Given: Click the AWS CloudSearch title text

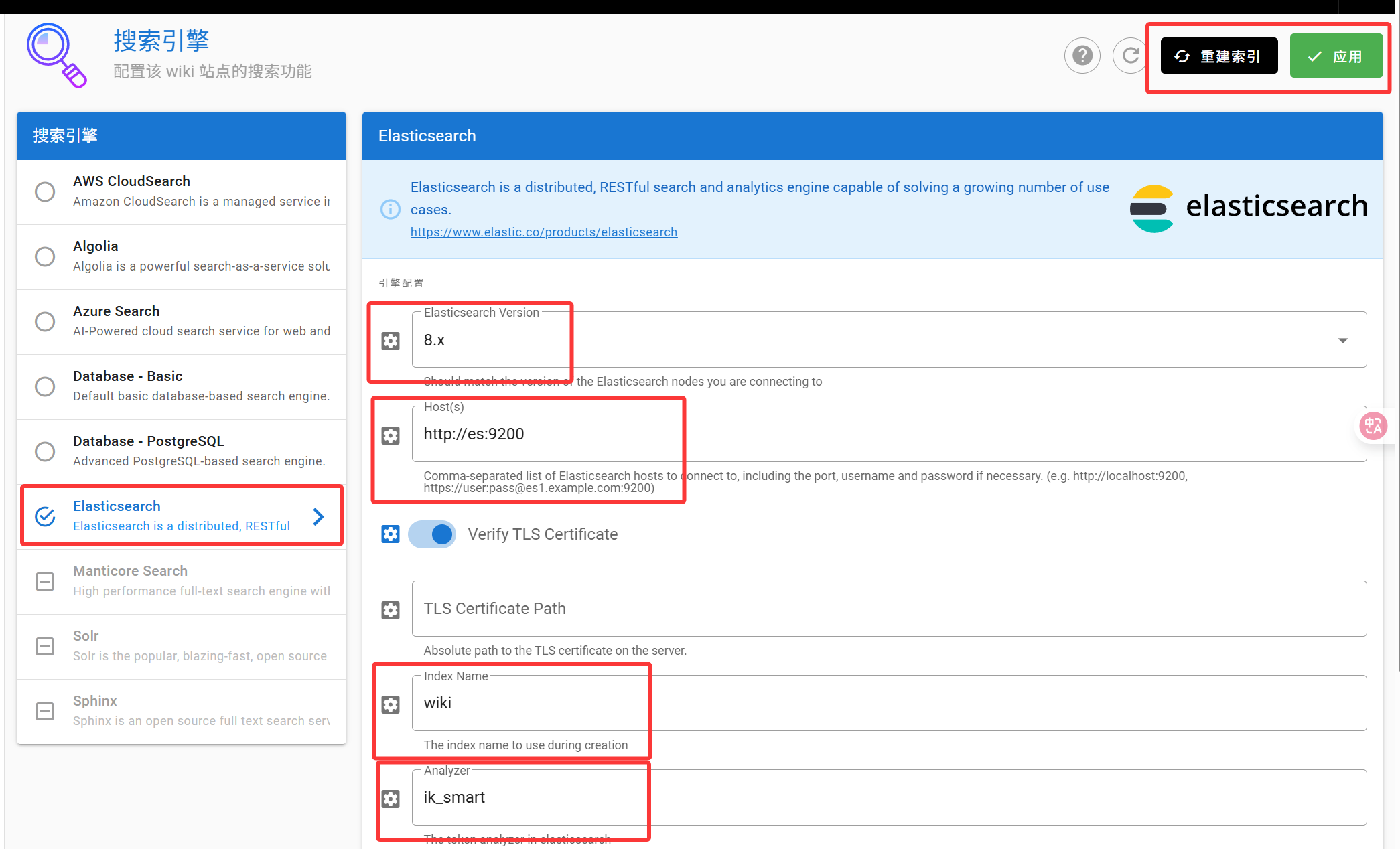Looking at the screenshot, I should [x=131, y=181].
